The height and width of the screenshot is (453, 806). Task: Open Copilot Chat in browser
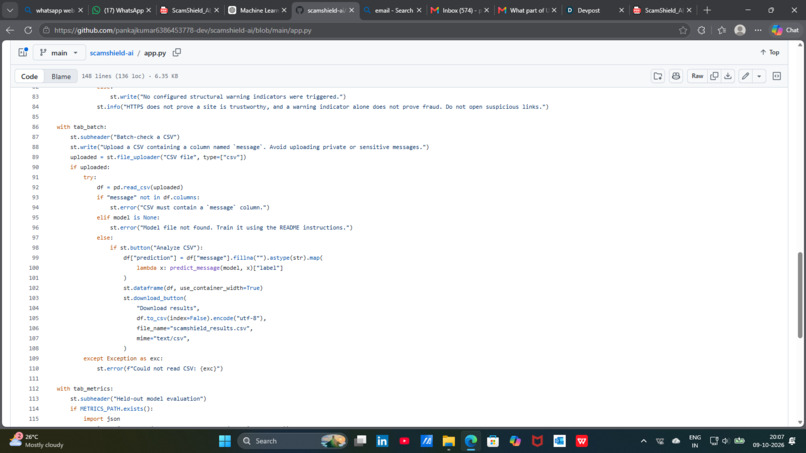(785, 30)
